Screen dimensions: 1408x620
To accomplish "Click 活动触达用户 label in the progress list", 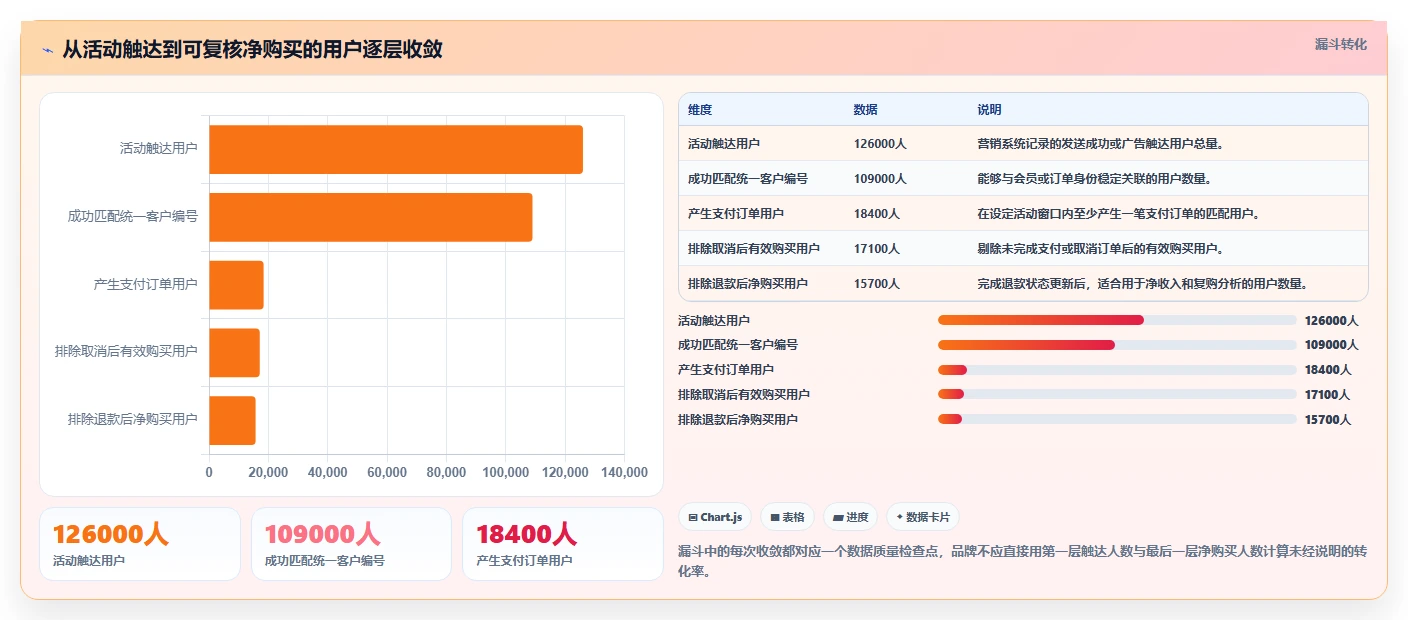I will (x=714, y=321).
